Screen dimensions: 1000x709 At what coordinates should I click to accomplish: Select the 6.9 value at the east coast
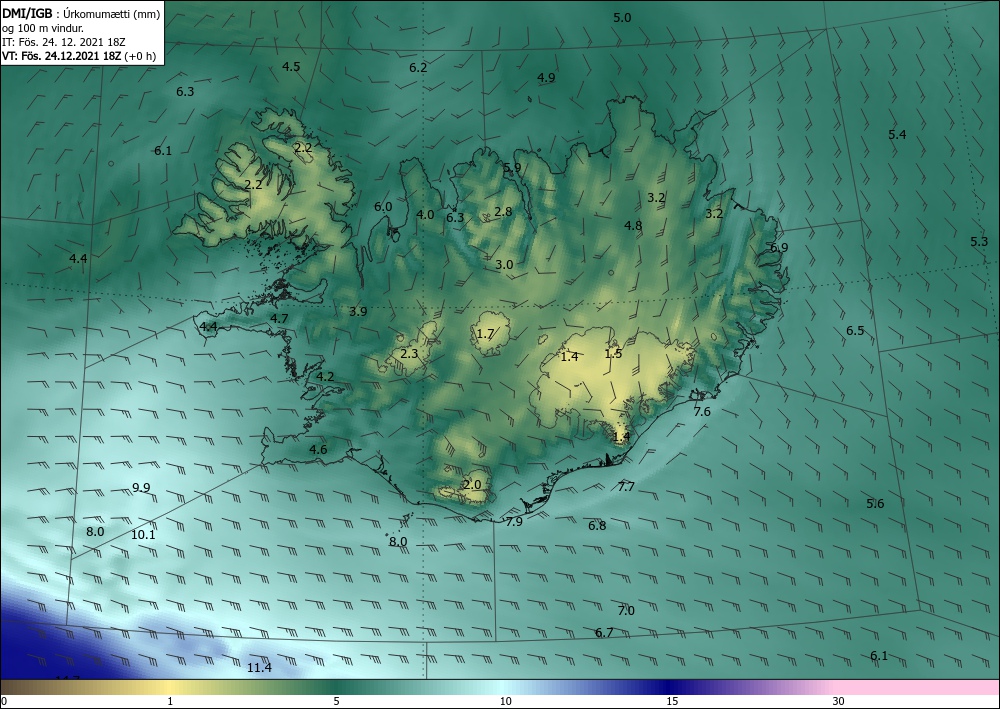tap(779, 248)
